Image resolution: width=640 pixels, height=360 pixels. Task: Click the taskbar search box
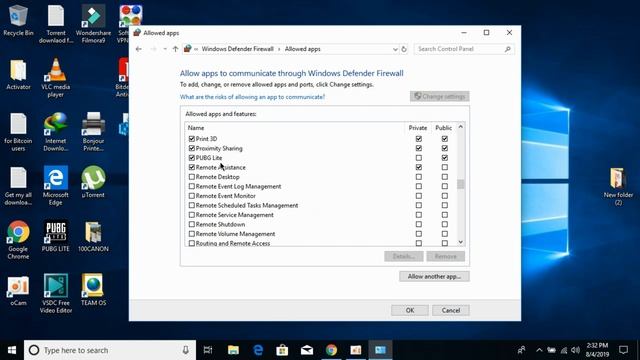click(110, 350)
